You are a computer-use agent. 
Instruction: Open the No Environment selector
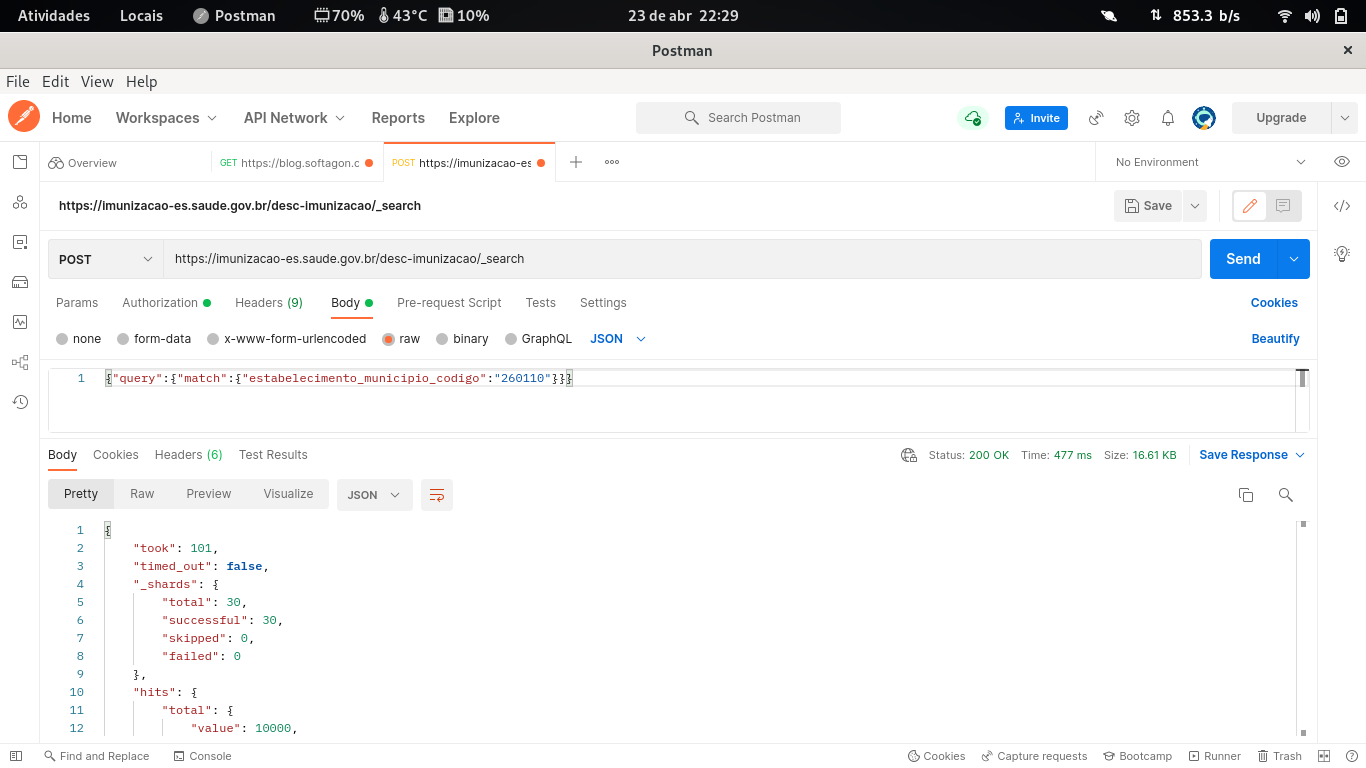point(1207,161)
